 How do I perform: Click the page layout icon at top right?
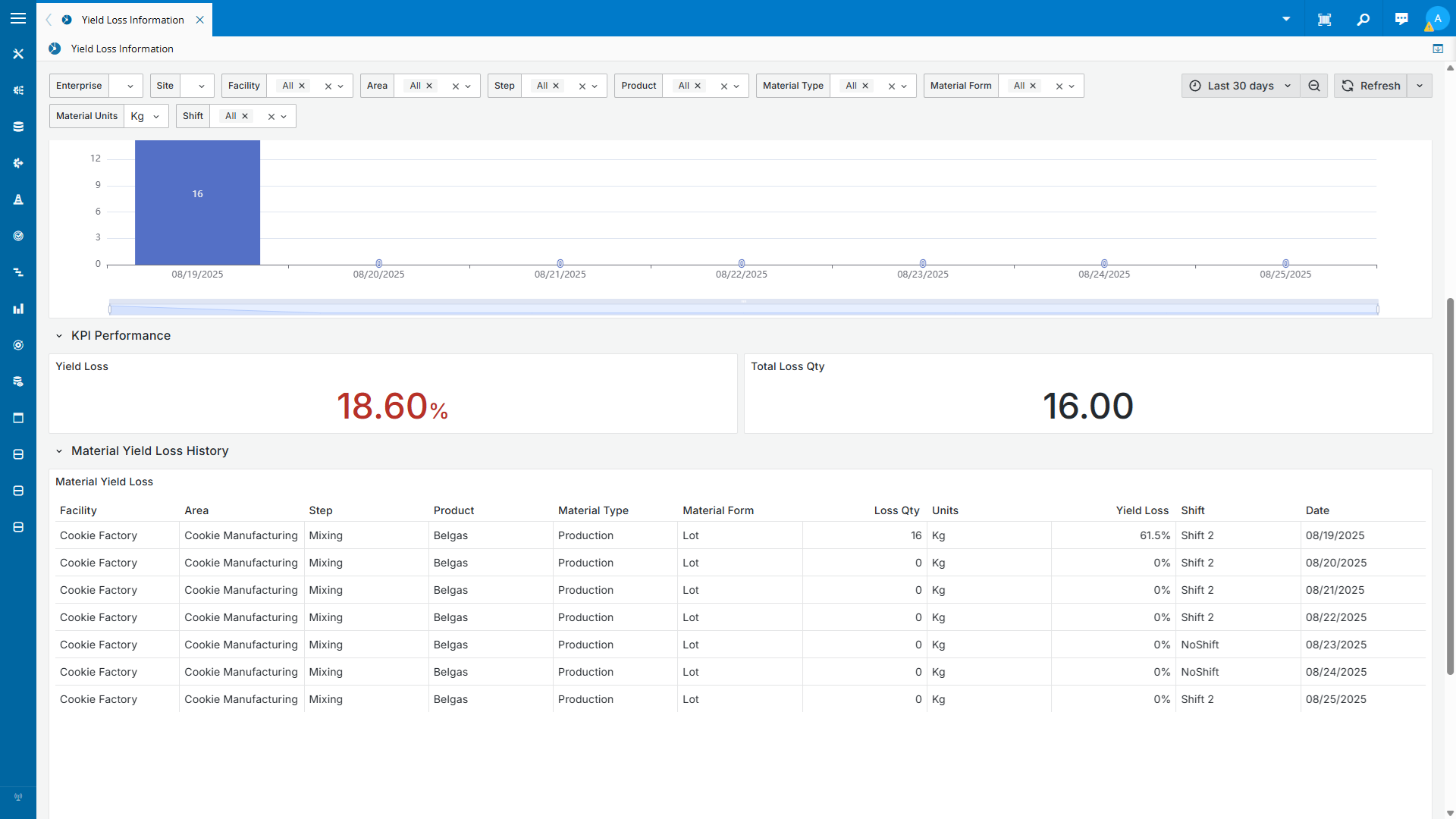click(x=1438, y=49)
